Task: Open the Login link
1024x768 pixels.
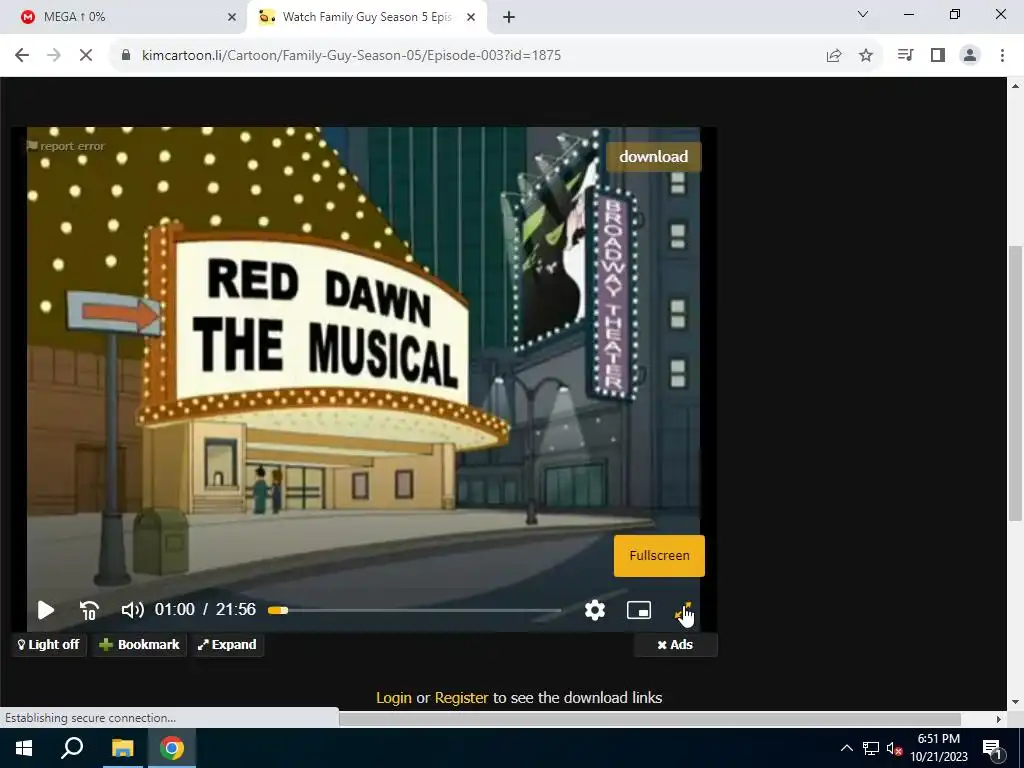Action: (394, 697)
